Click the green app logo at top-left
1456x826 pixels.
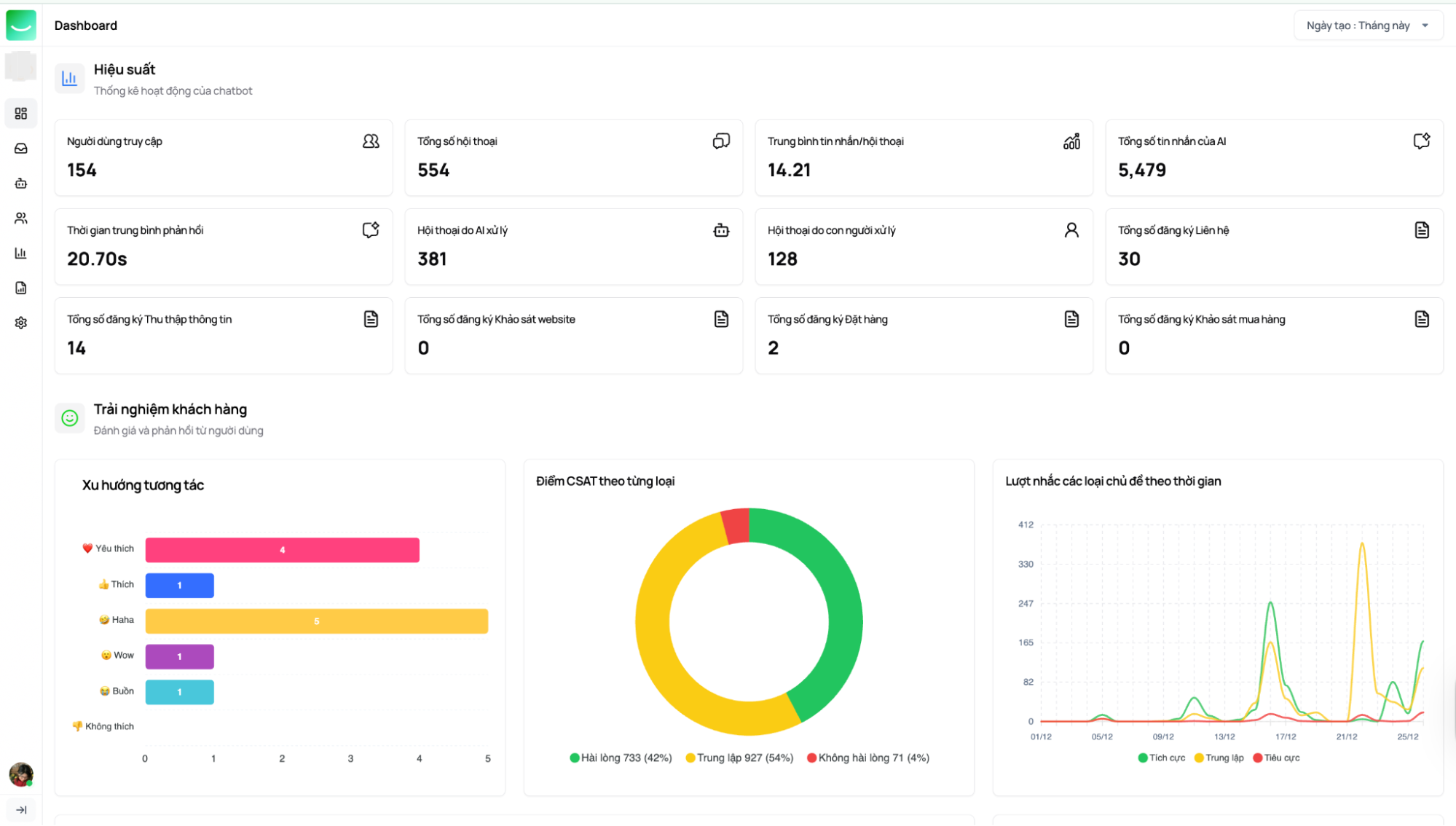point(21,25)
